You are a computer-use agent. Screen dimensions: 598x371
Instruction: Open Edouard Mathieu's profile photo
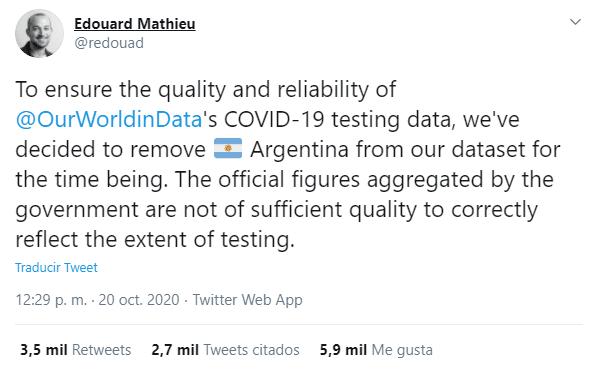(39, 34)
